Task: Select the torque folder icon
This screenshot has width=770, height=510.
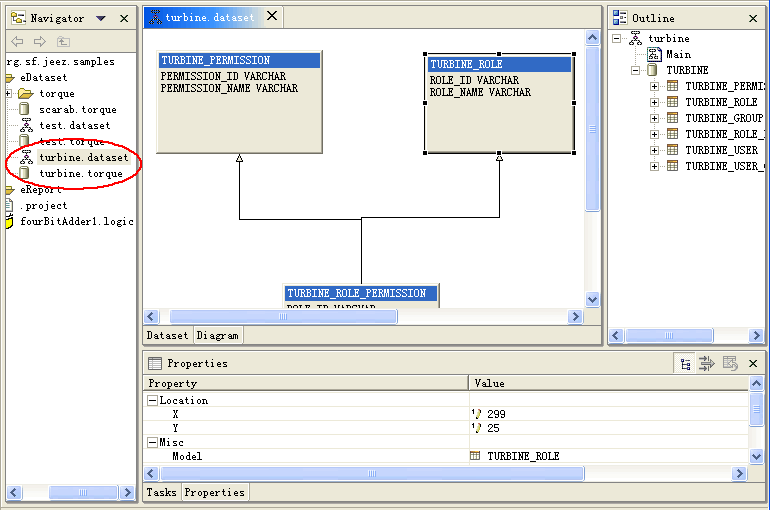Action: [25, 93]
